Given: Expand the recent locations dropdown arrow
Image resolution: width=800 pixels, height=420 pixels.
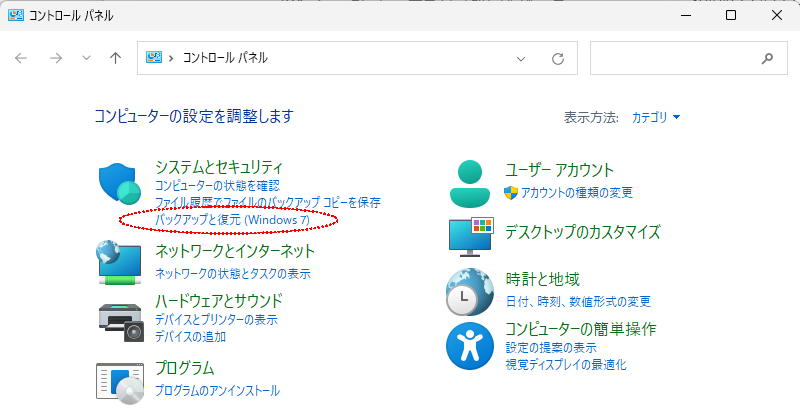Looking at the screenshot, I should click(x=86, y=58).
